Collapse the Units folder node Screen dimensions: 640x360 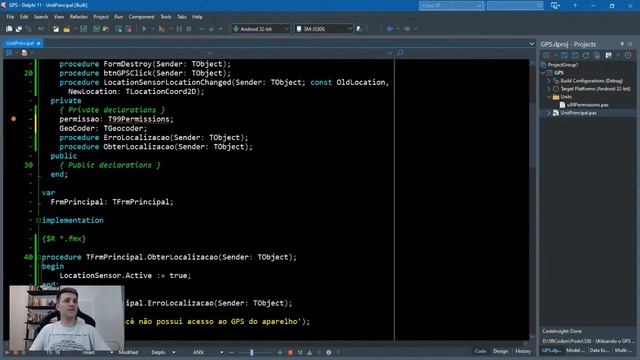click(549, 97)
